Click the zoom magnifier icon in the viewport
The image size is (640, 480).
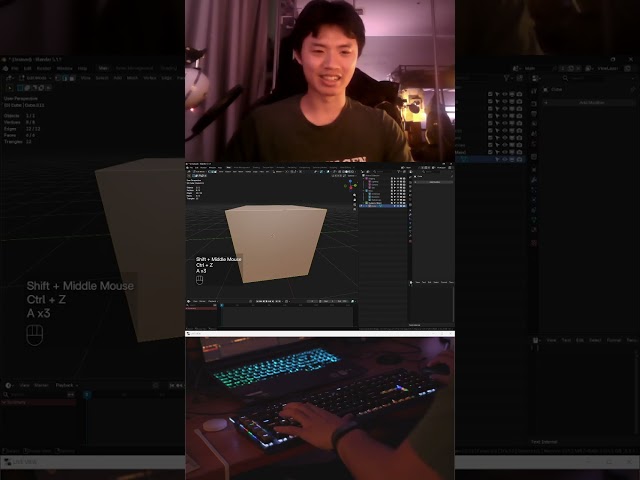pos(354,196)
